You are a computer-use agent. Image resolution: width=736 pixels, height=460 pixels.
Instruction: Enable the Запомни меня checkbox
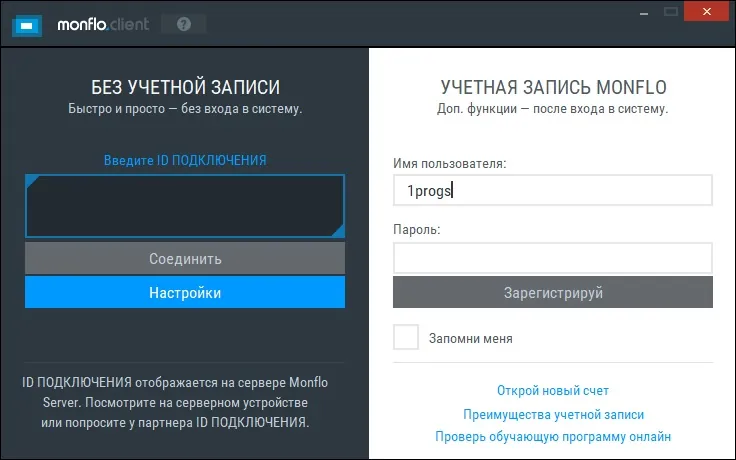coord(406,337)
